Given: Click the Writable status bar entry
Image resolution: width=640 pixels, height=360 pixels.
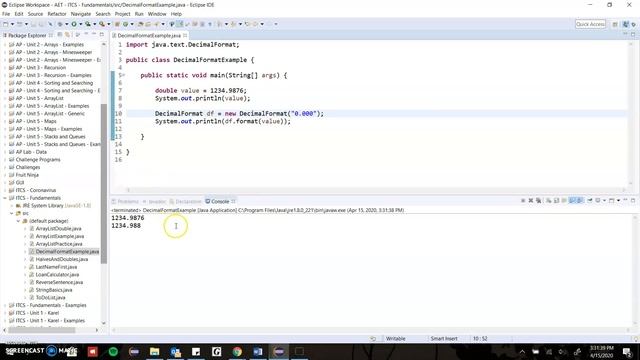Looking at the screenshot, I should [x=396, y=339].
